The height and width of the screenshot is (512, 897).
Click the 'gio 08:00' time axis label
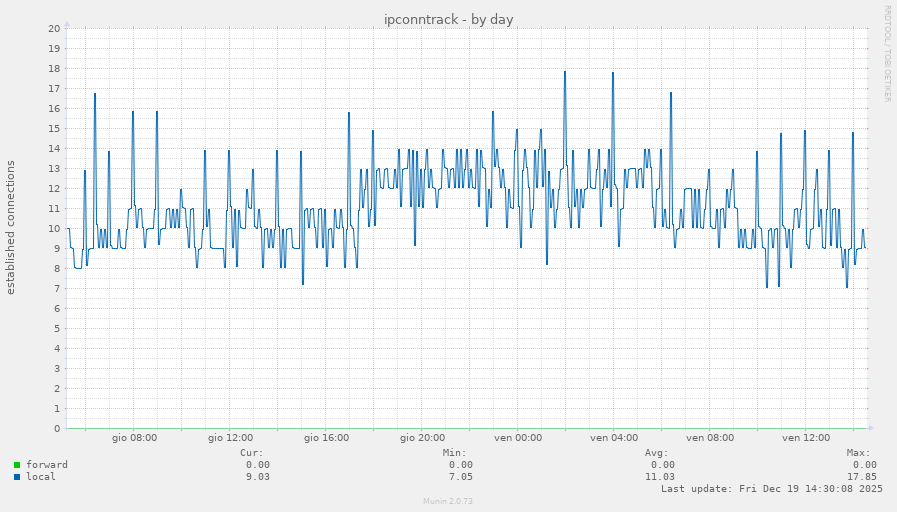(x=134, y=438)
